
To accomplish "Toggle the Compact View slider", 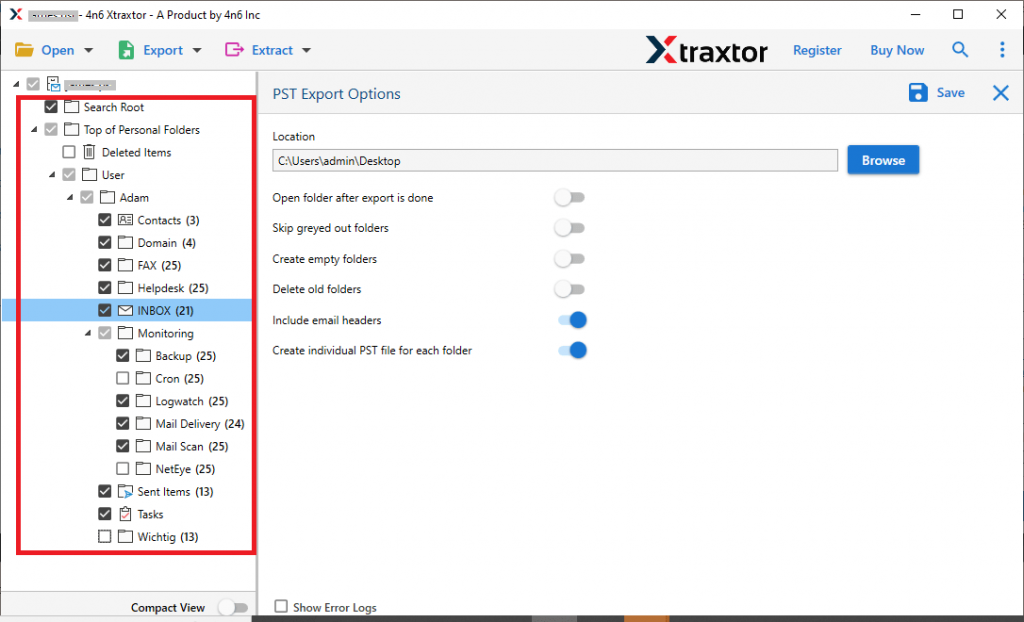I will [234, 606].
